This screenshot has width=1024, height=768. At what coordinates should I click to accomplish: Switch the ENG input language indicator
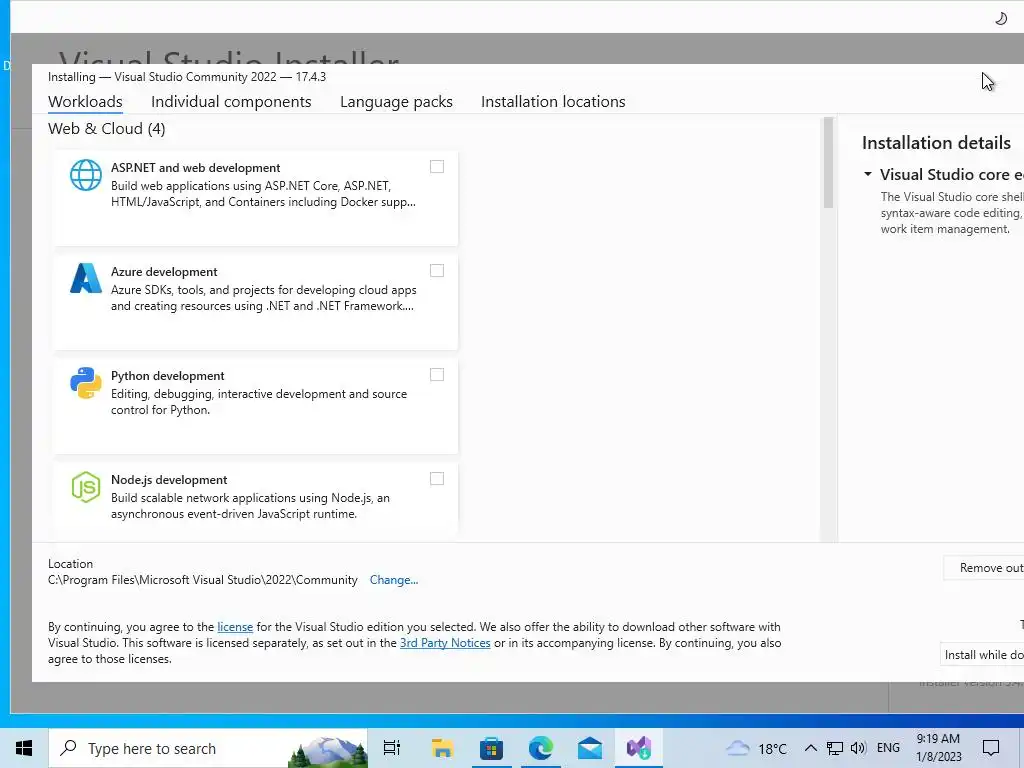tap(888, 748)
